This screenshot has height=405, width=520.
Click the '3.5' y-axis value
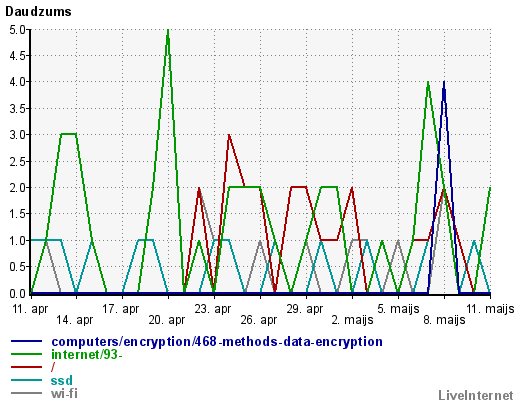[17, 109]
